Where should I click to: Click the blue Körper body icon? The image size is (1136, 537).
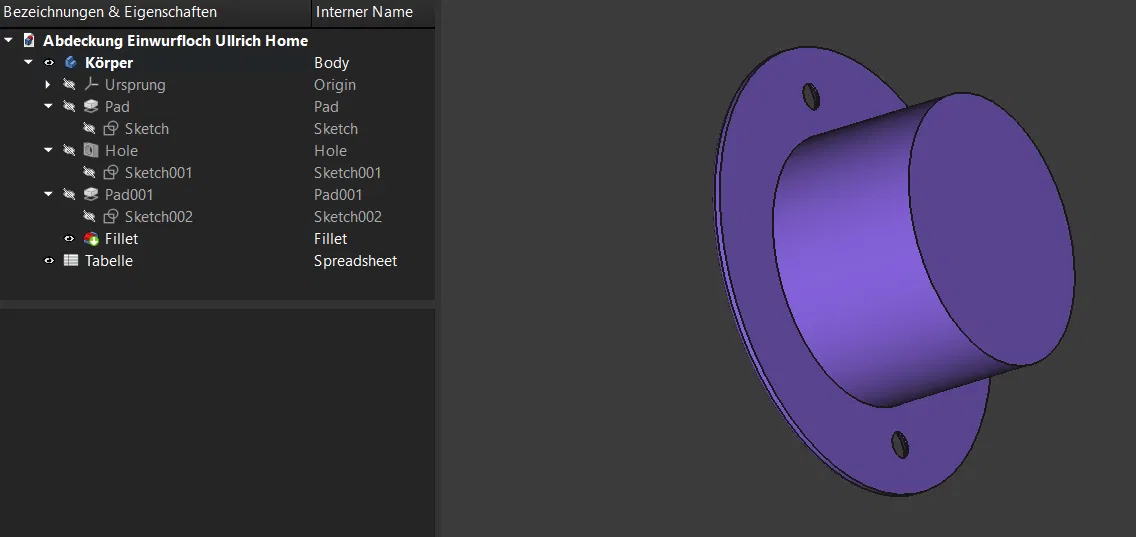pos(71,63)
